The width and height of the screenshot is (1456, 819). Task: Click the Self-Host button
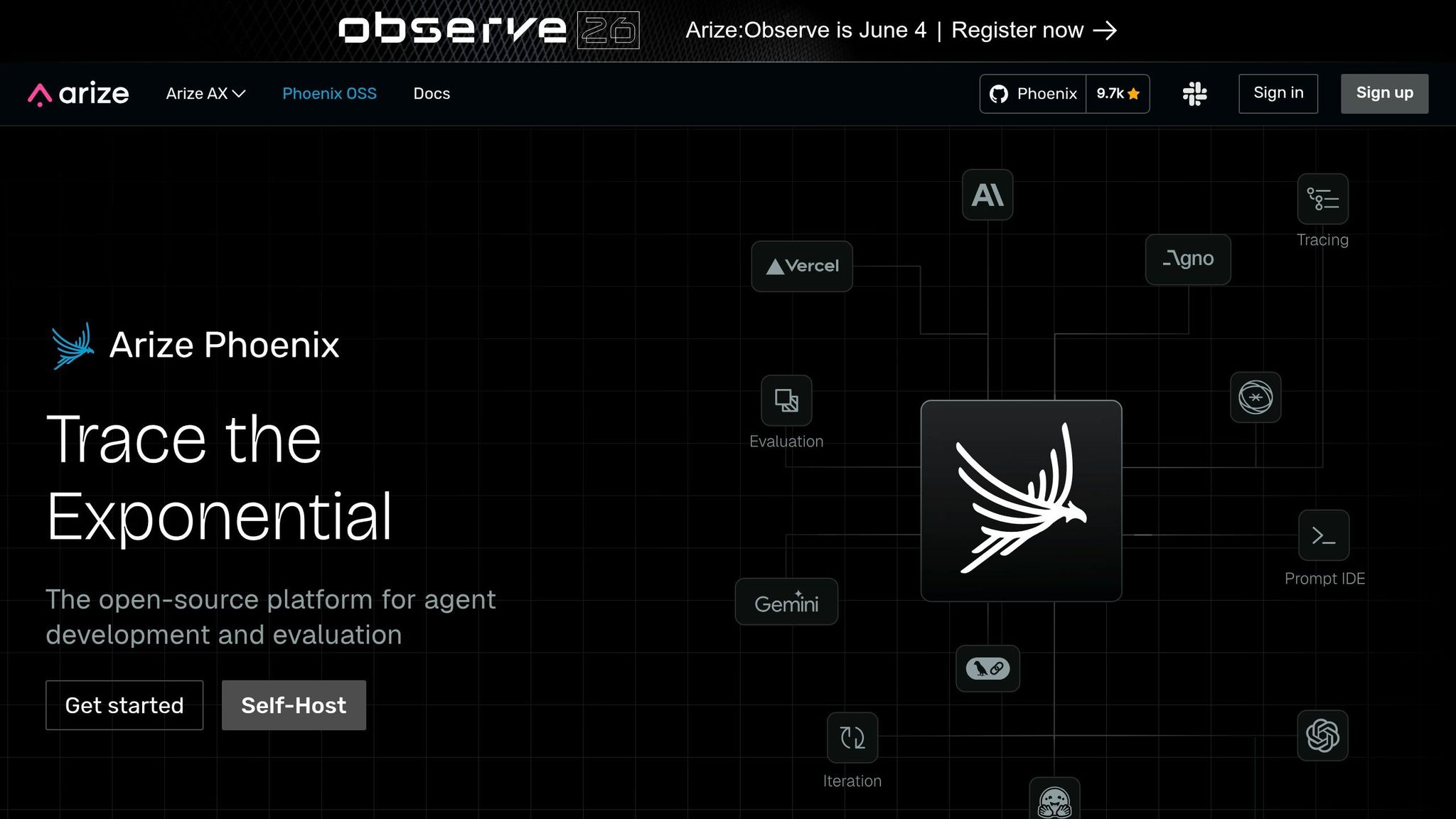click(x=294, y=705)
